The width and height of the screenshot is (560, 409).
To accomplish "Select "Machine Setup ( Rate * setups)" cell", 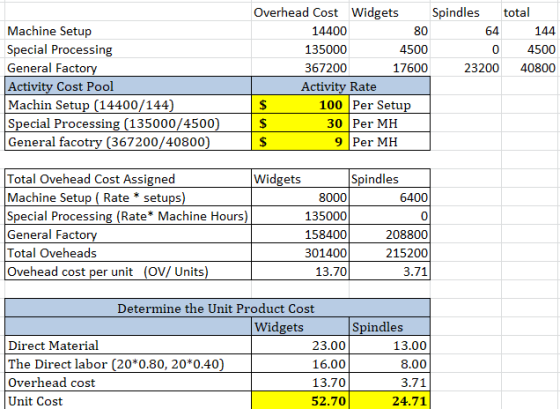I will tap(128, 197).
